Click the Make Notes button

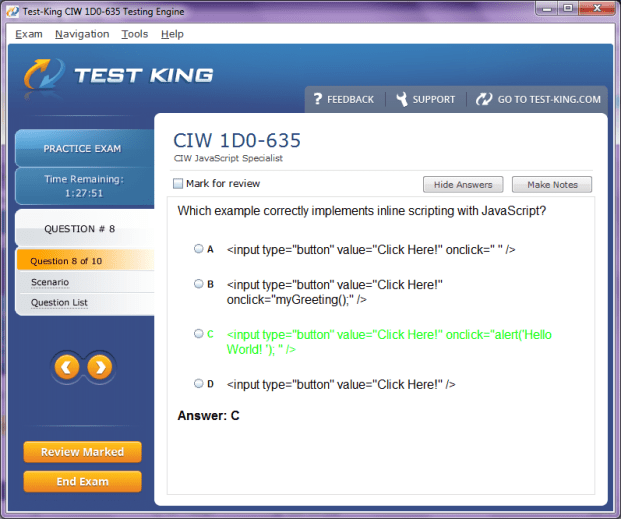pyautogui.click(x=552, y=185)
